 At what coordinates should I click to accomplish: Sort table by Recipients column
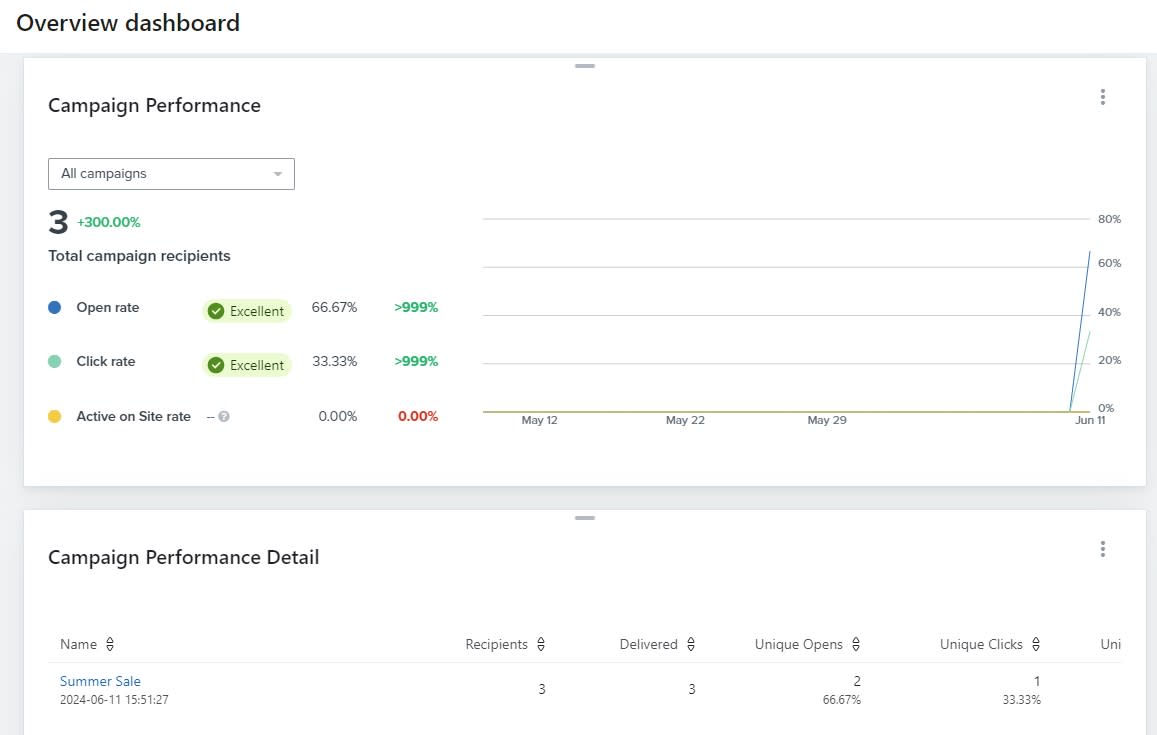541,645
